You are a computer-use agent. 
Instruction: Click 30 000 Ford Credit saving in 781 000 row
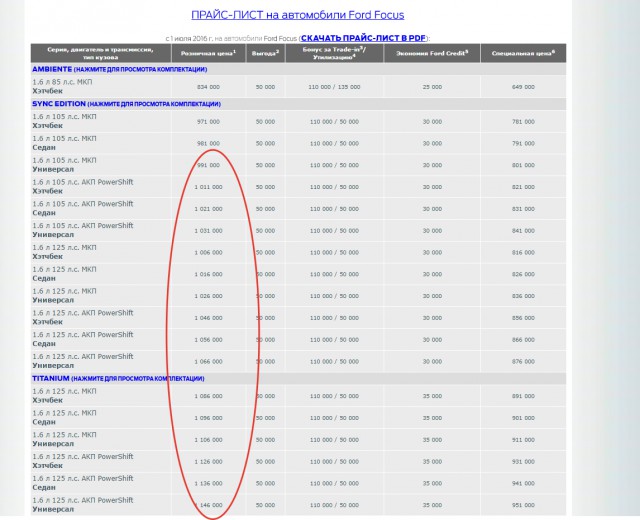tap(432, 122)
